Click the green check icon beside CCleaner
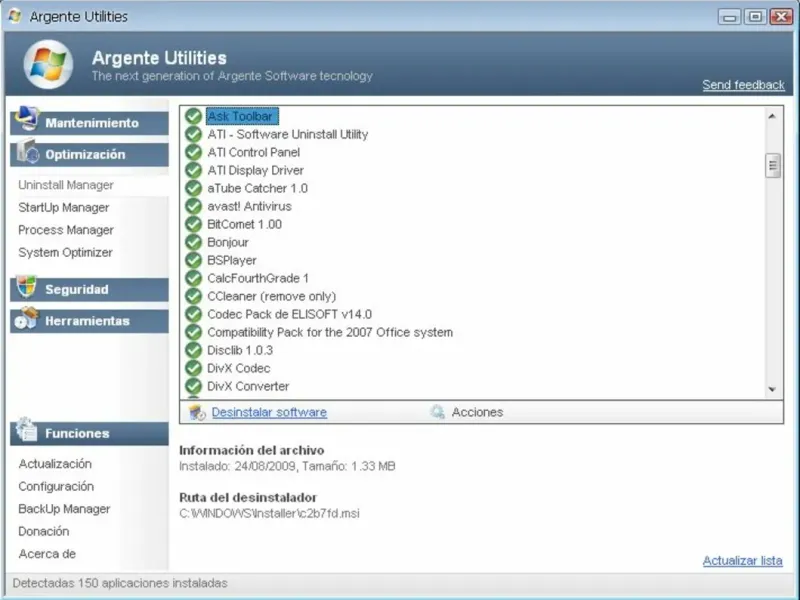 193,296
